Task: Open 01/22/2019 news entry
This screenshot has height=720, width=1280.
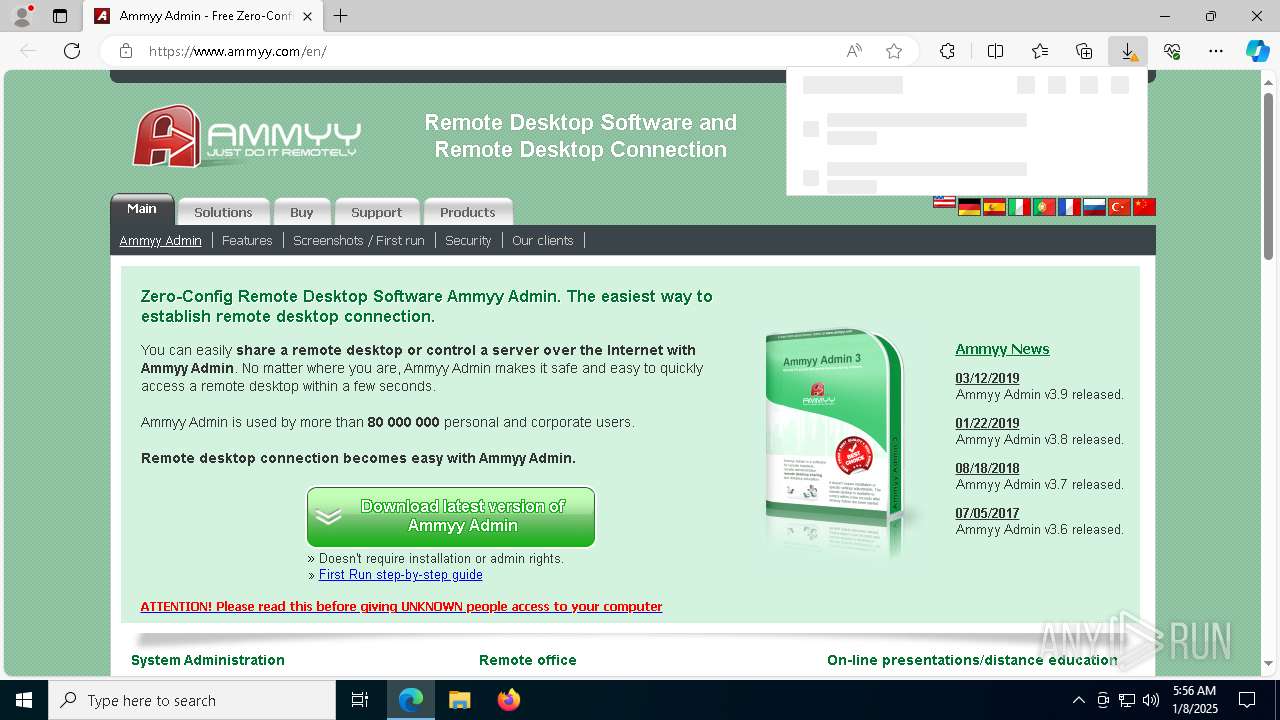Action: [x=987, y=423]
